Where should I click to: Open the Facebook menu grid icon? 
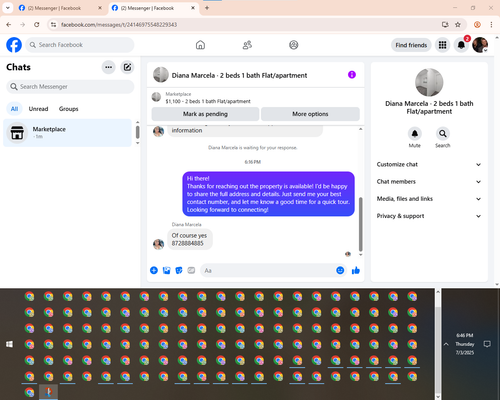point(442,45)
